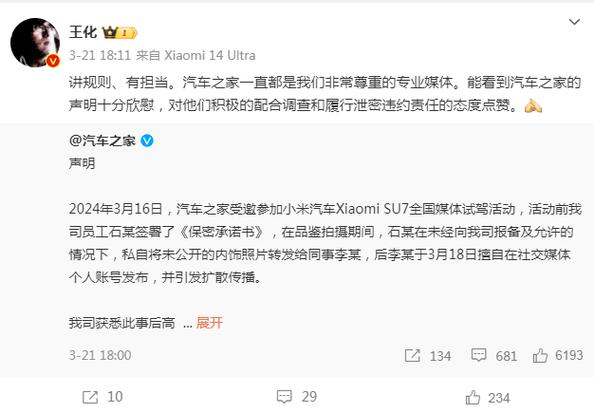Click 王化's profile avatar

pyautogui.click(x=35, y=42)
